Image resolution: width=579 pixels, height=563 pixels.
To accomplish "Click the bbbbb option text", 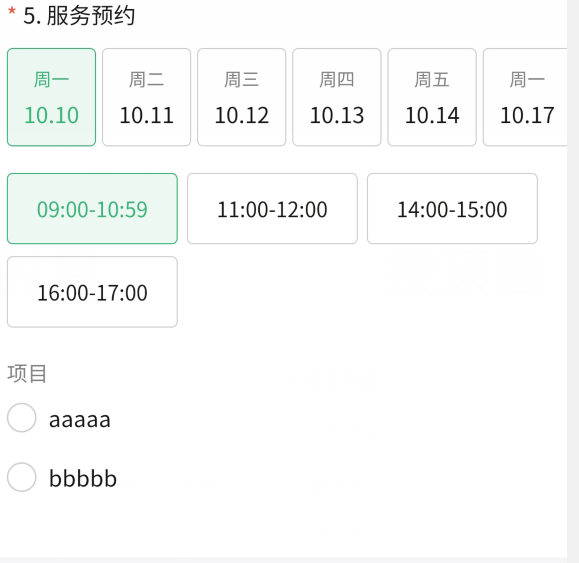I will 83,478.
